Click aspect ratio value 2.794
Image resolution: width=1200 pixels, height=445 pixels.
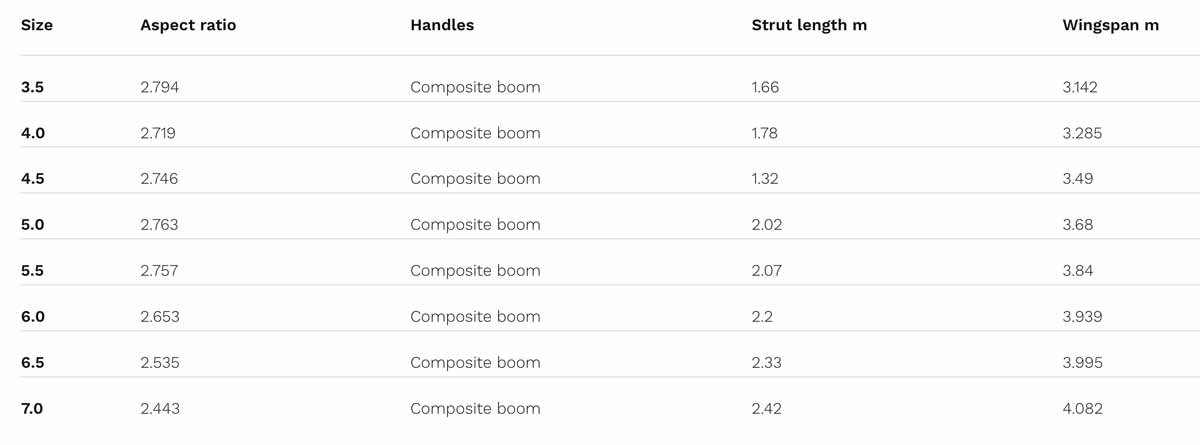160,87
